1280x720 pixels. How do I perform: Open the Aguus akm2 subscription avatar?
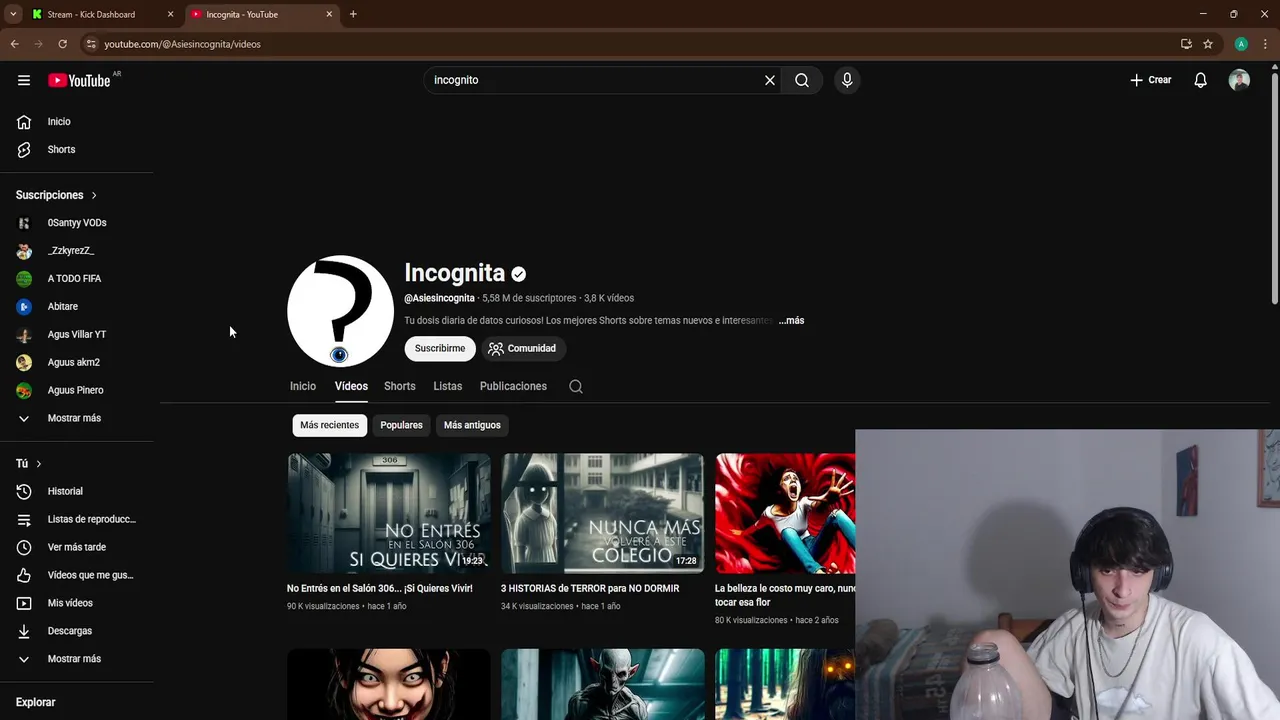[x=24, y=363]
